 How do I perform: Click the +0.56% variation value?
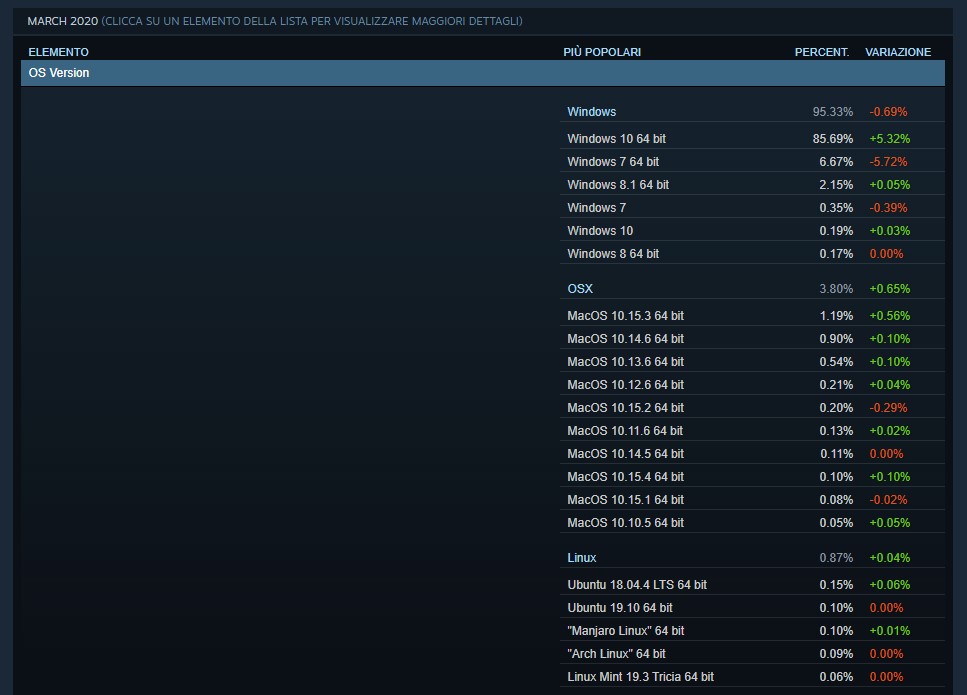[889, 315]
